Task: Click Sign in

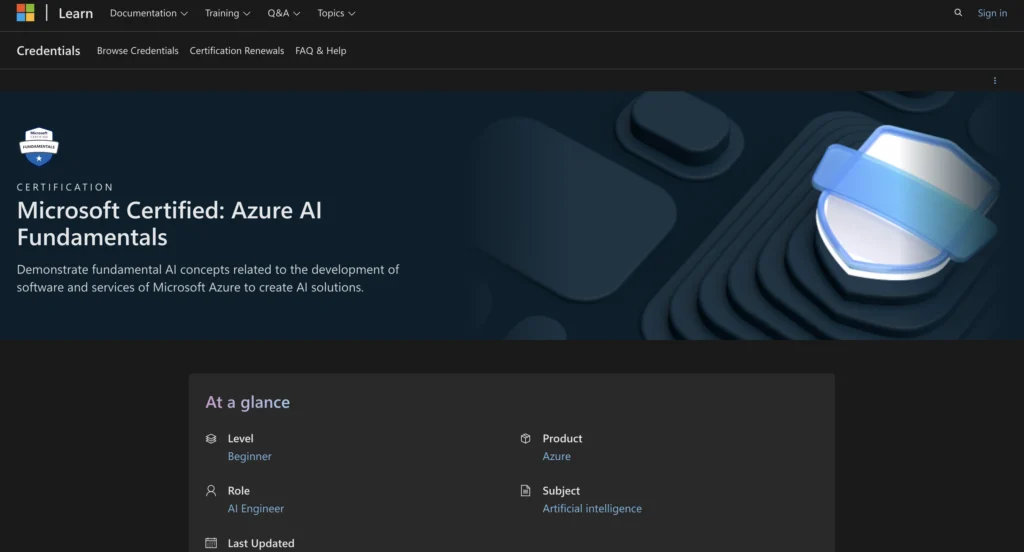Action: coord(992,13)
